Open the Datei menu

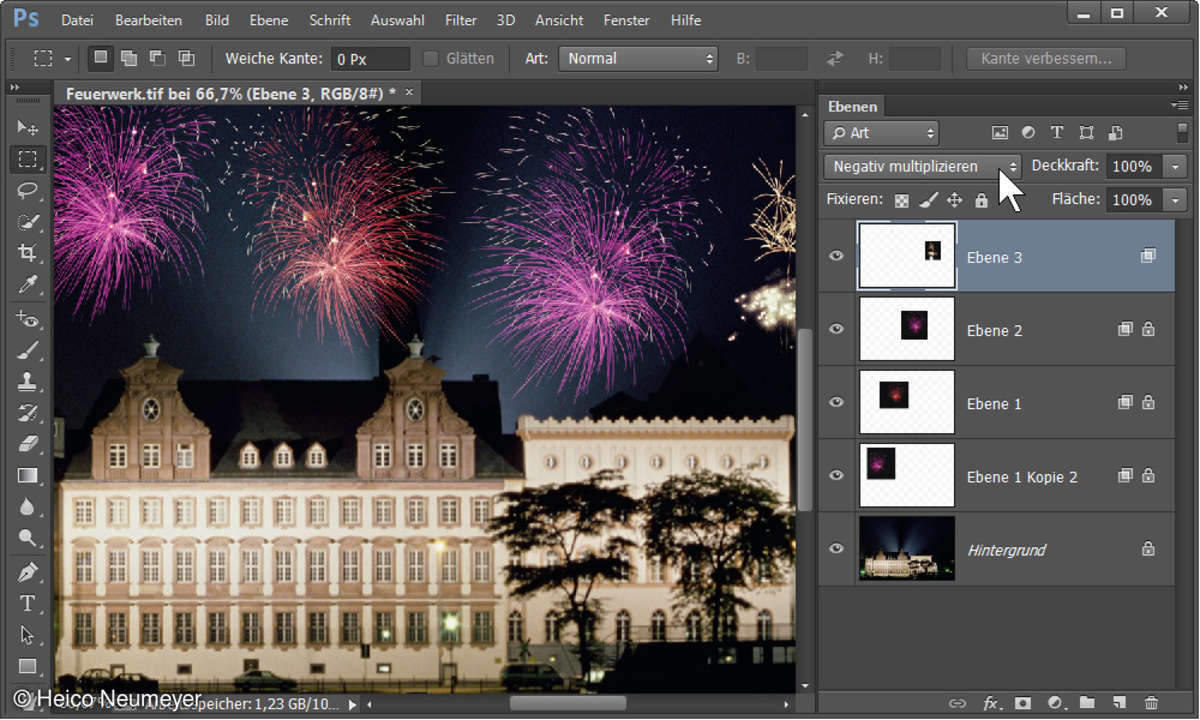78,20
